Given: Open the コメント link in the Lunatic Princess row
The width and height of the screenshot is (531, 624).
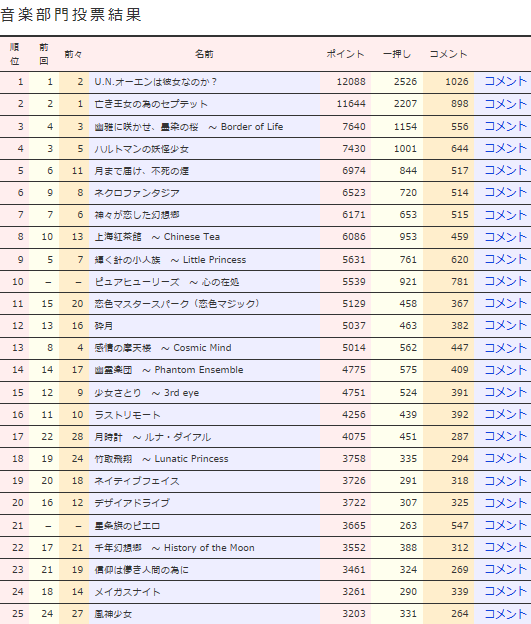Looking at the screenshot, I should [506, 458].
